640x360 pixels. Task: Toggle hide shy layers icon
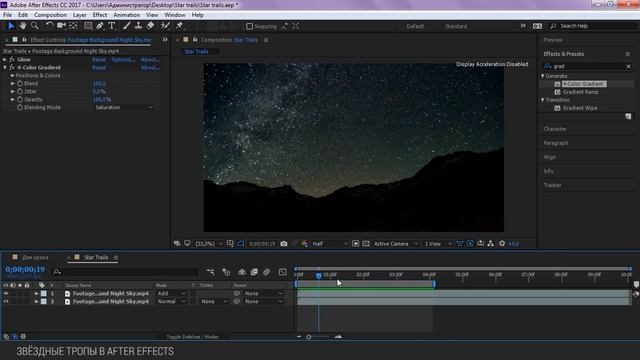coord(242,272)
